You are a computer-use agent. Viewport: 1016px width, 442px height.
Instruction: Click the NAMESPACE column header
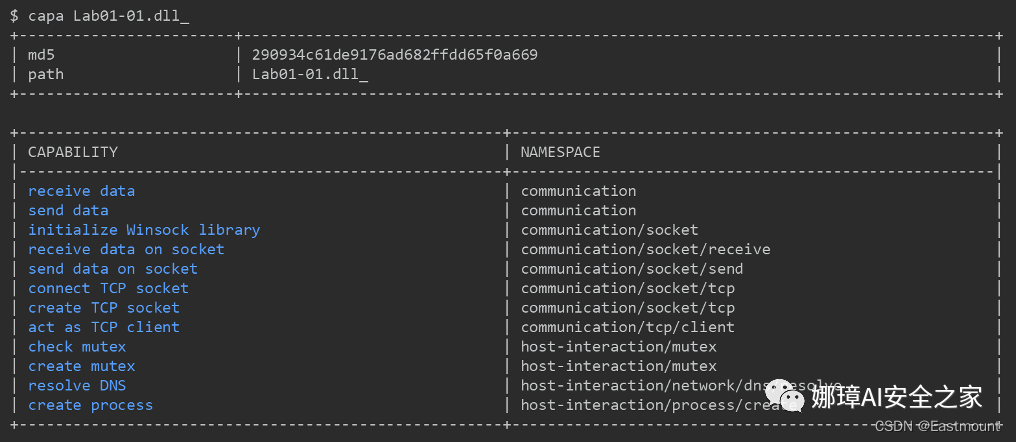(x=560, y=152)
